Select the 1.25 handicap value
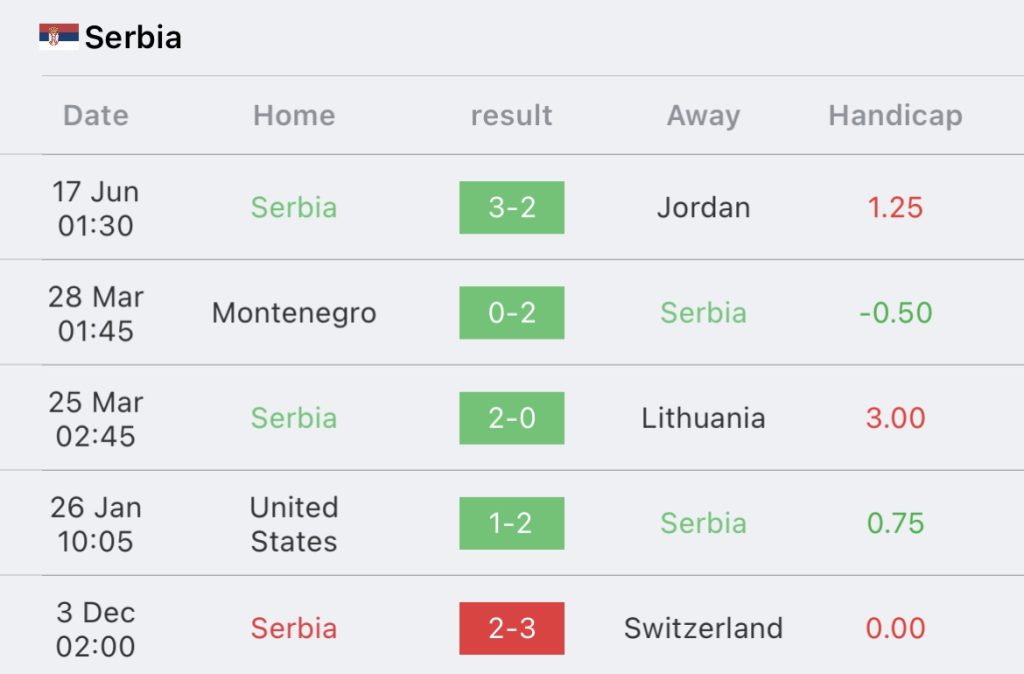1024x674 pixels. pos(895,208)
